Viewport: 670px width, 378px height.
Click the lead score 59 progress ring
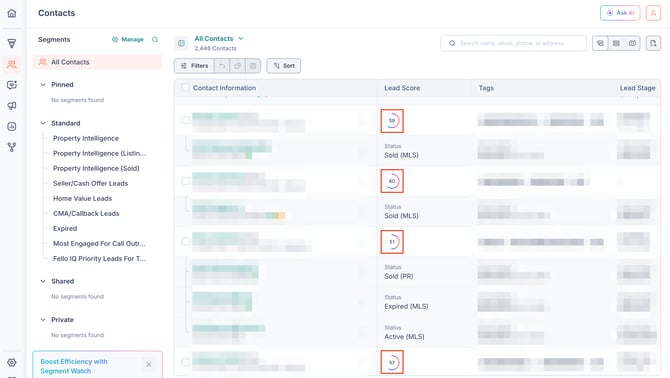(x=392, y=121)
